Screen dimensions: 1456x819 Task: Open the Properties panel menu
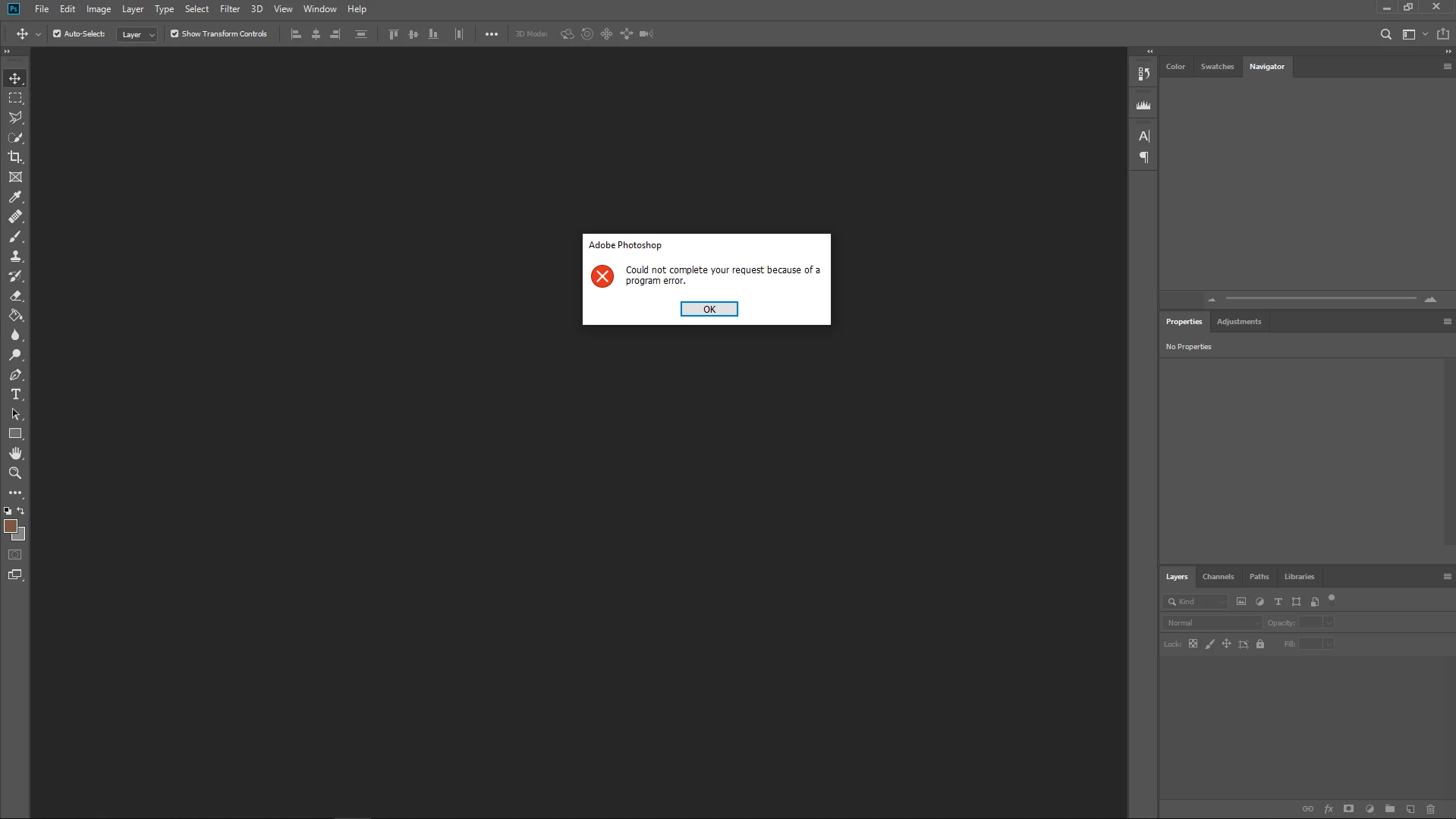point(1447,322)
